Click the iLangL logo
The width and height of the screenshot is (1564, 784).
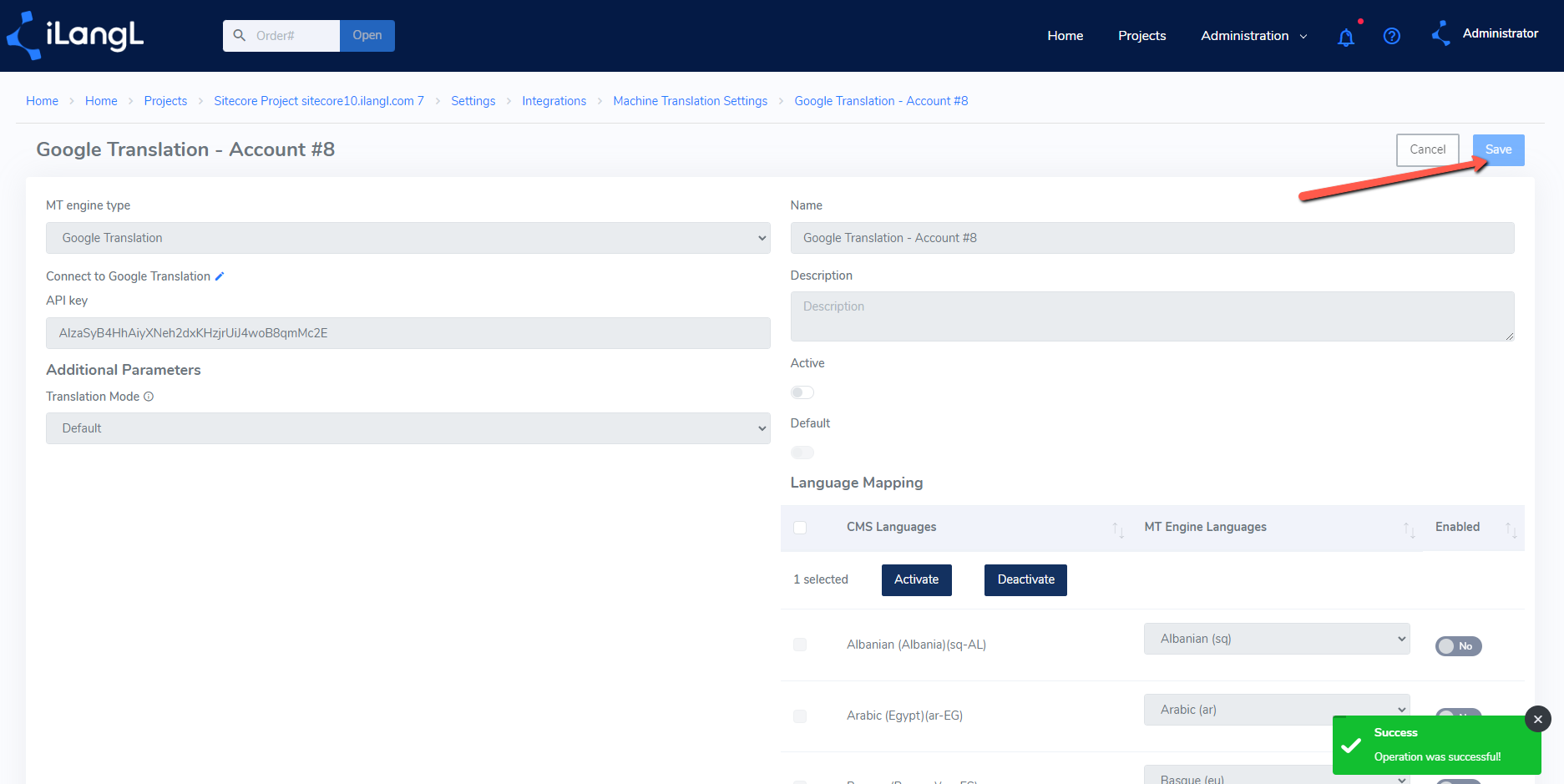pyautogui.click(x=75, y=35)
